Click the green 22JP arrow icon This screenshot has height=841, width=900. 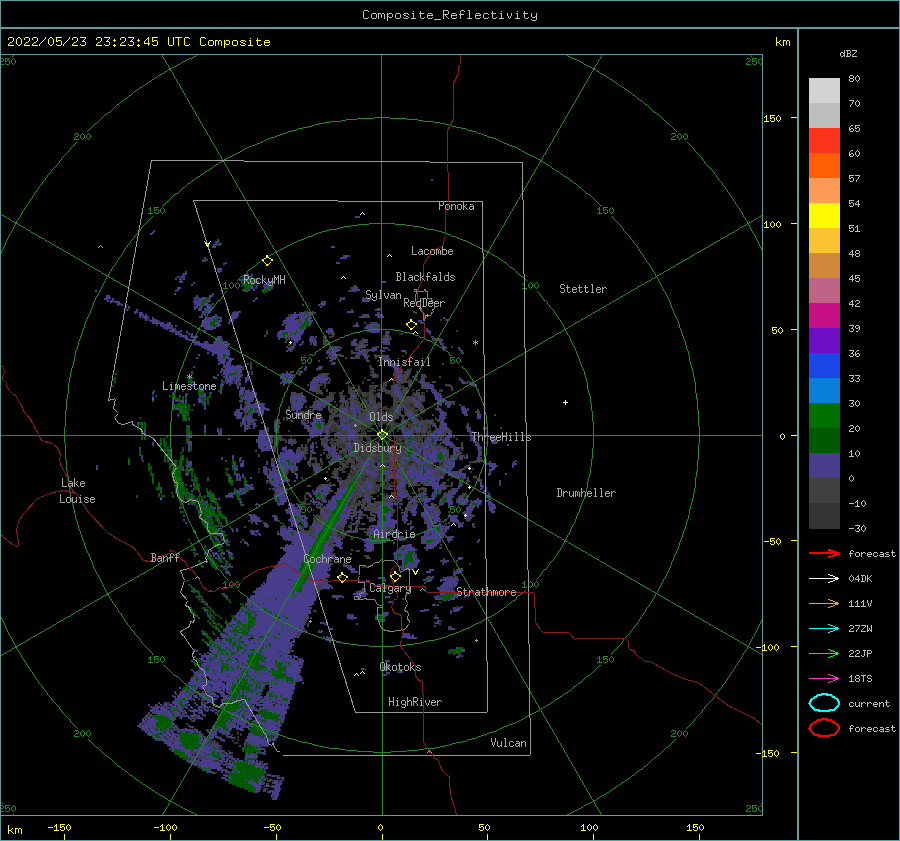(x=824, y=653)
